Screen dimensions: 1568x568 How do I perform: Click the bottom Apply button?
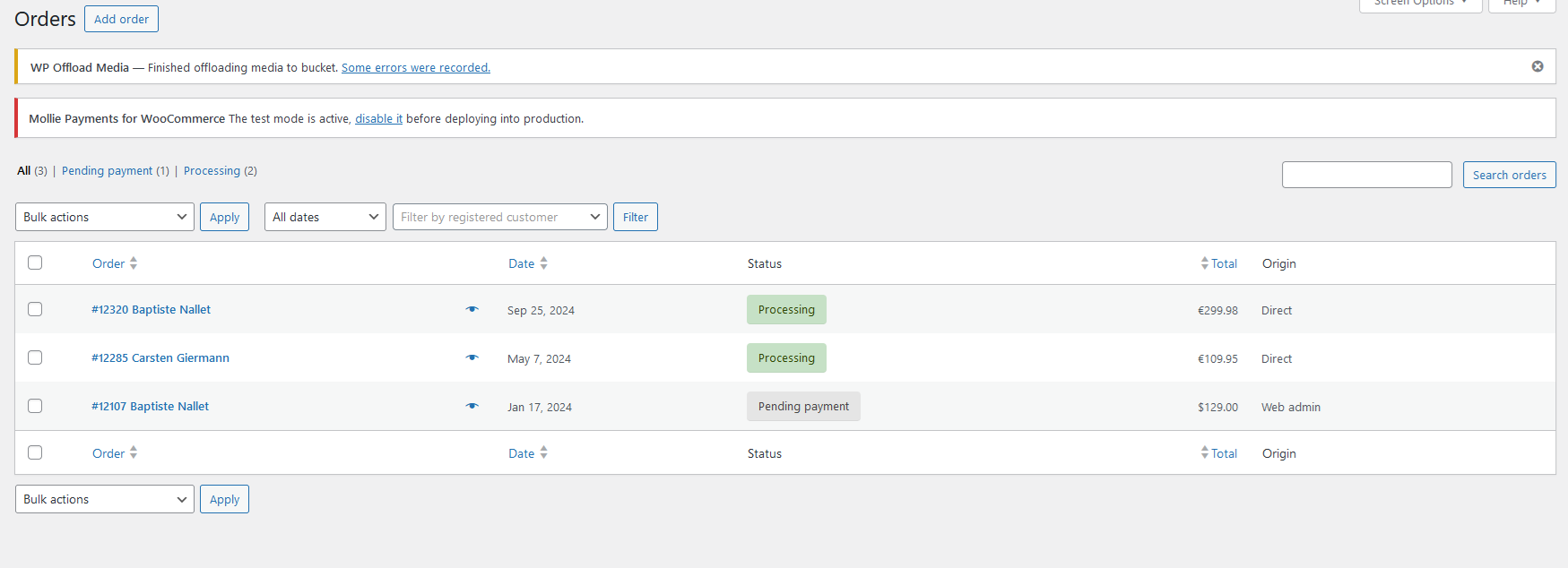point(224,499)
